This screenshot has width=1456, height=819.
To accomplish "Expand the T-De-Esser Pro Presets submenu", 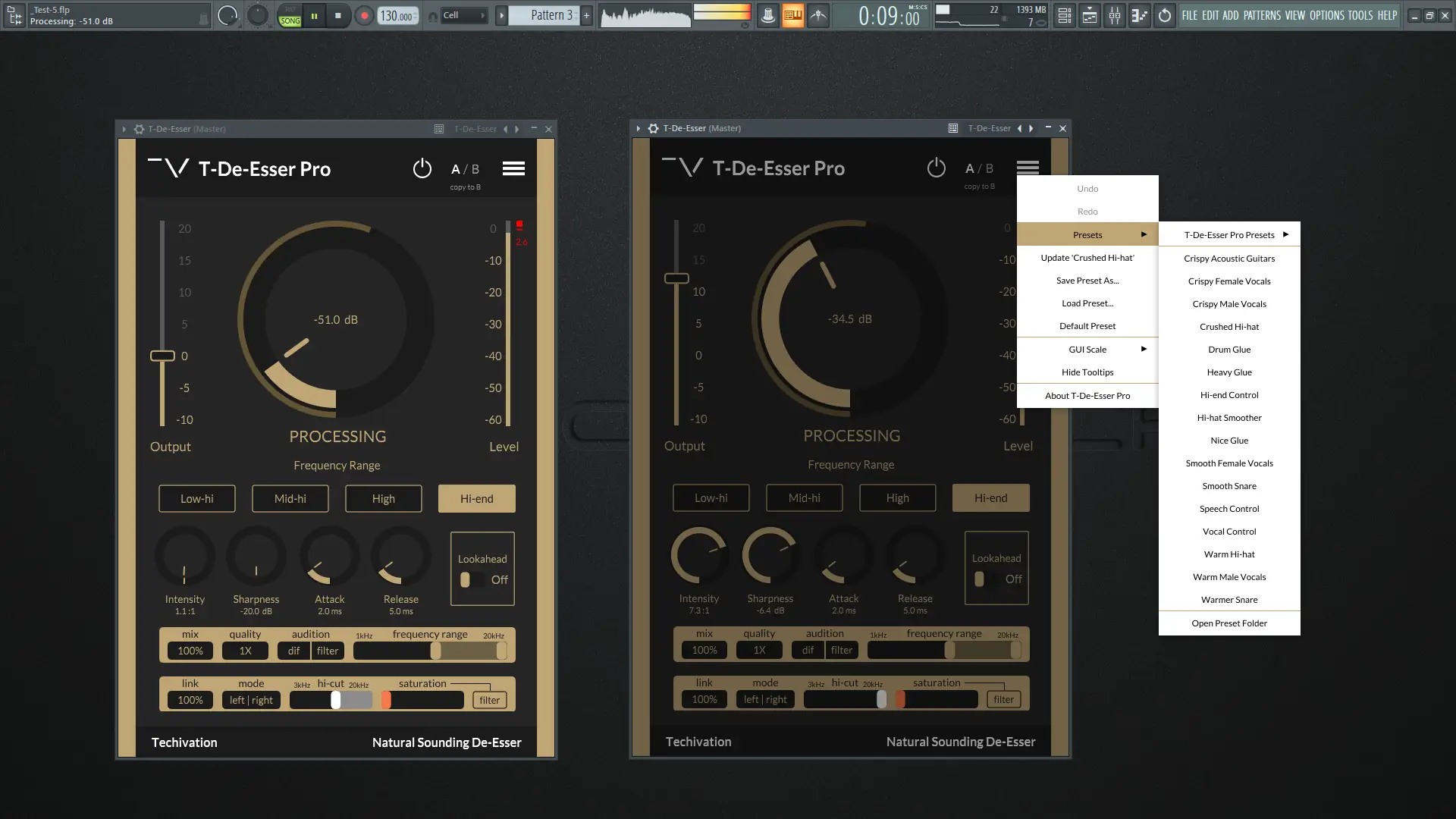I will pos(1229,235).
